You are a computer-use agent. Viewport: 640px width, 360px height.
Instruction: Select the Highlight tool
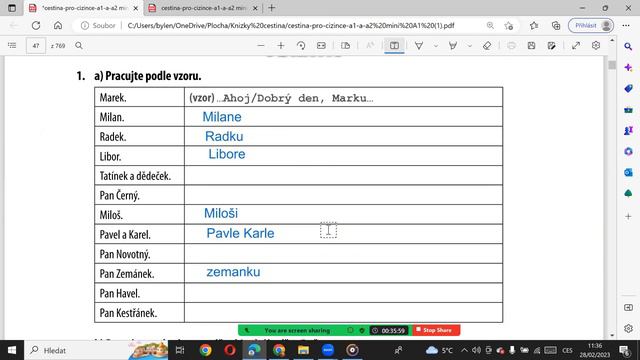pyautogui.click(x=453, y=45)
